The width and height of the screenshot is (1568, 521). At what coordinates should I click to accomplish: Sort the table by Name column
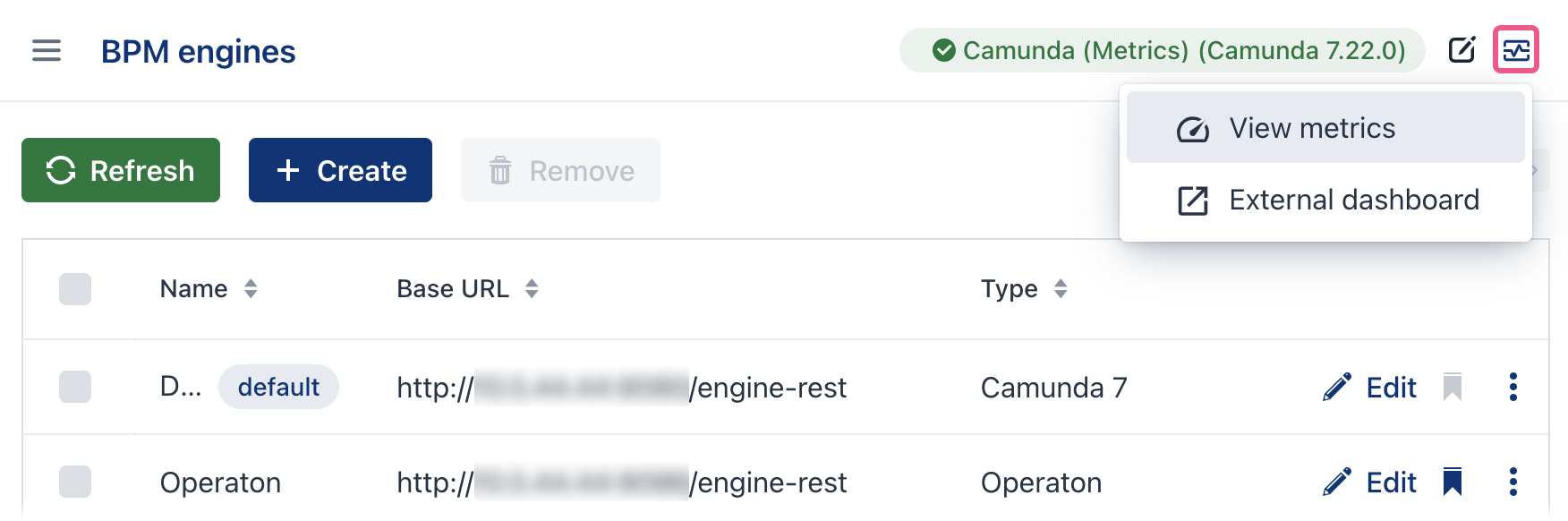(251, 288)
